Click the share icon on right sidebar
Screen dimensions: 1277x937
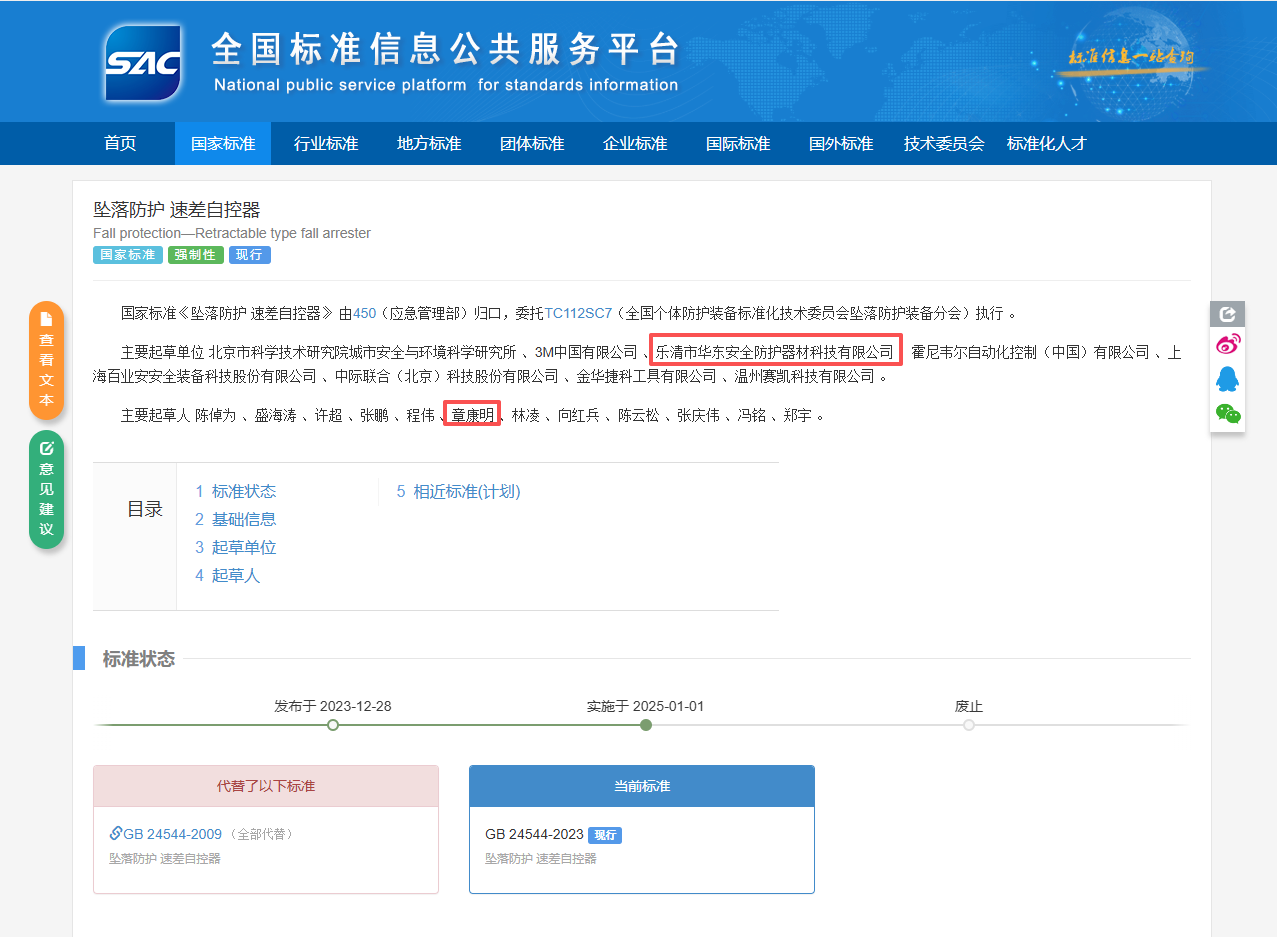click(x=1227, y=314)
